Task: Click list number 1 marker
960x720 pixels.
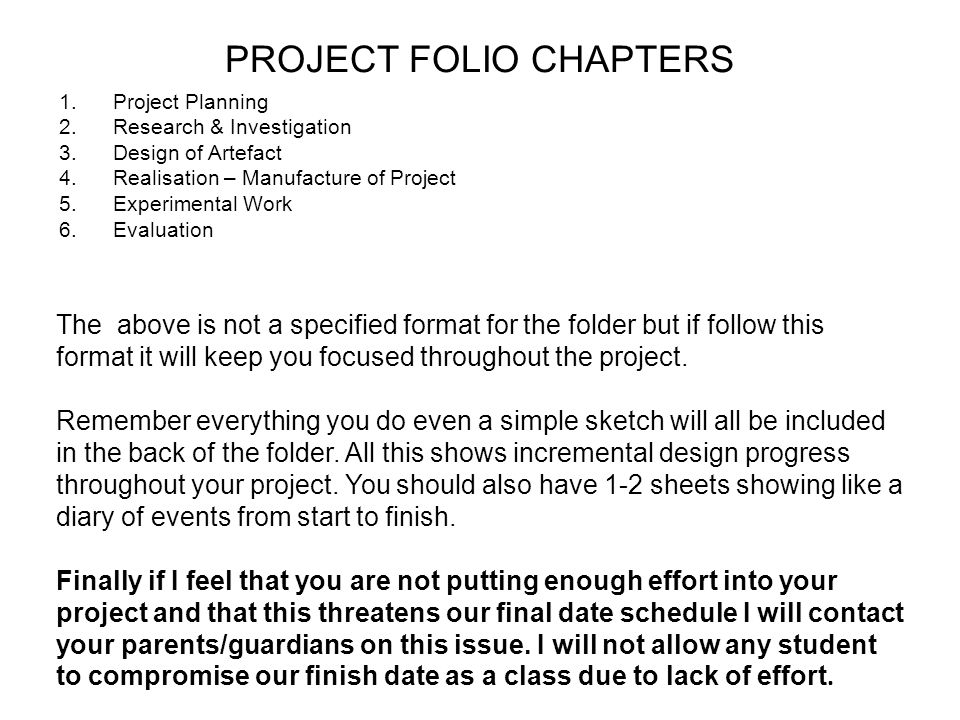Action: pyautogui.click(x=68, y=102)
